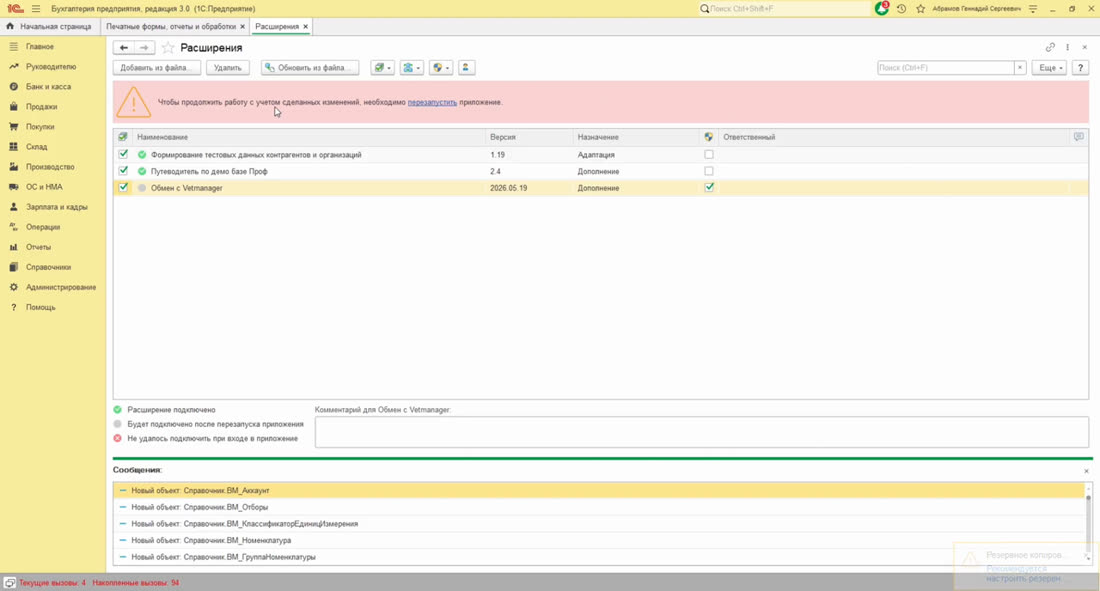Screen dimensions: 1100x591
Task: Click Обновить из файла button
Action: (309, 67)
